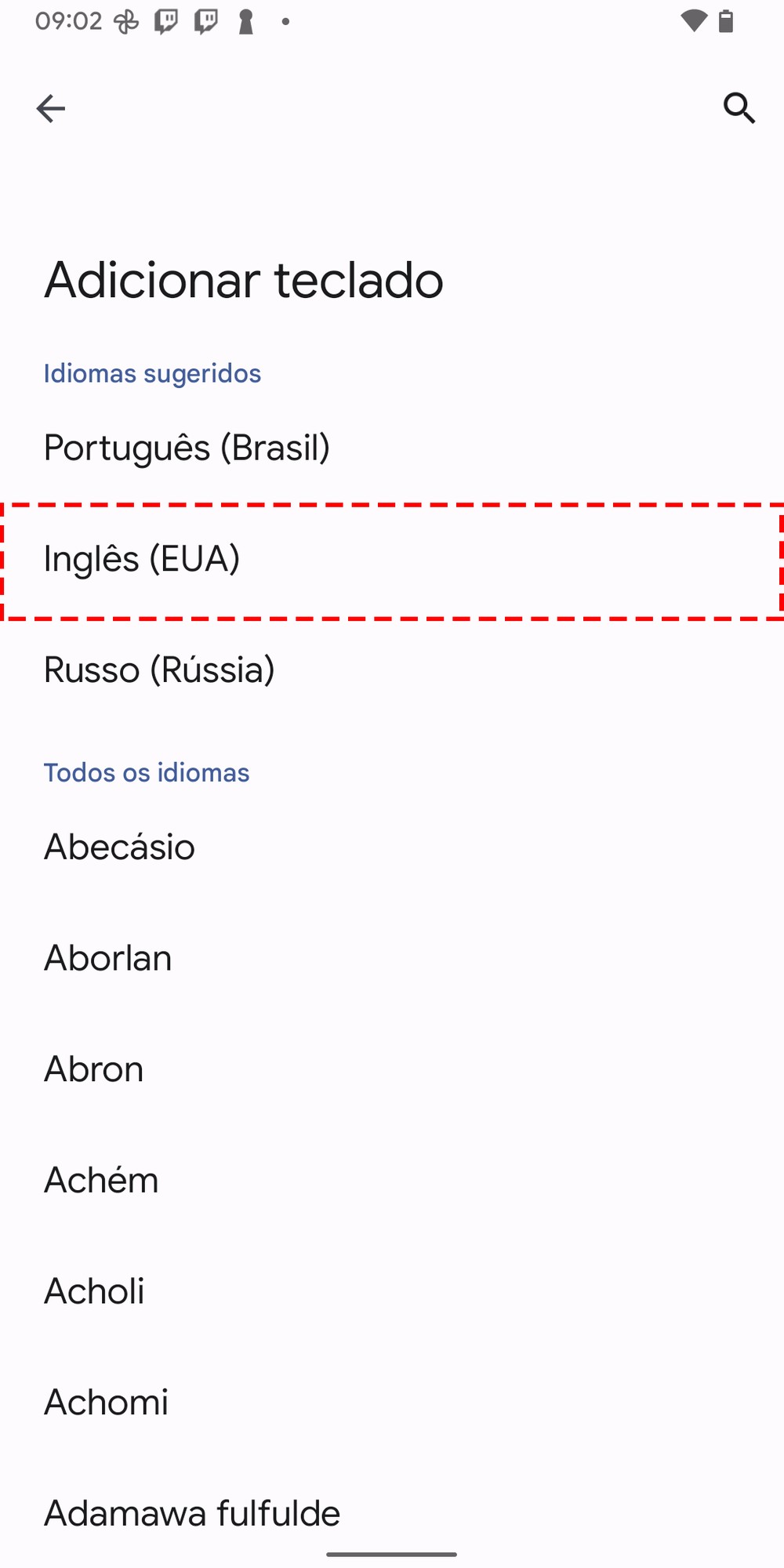The image size is (784, 1568).
Task: Pick the Abron language
Action: pyautogui.click(x=94, y=1069)
